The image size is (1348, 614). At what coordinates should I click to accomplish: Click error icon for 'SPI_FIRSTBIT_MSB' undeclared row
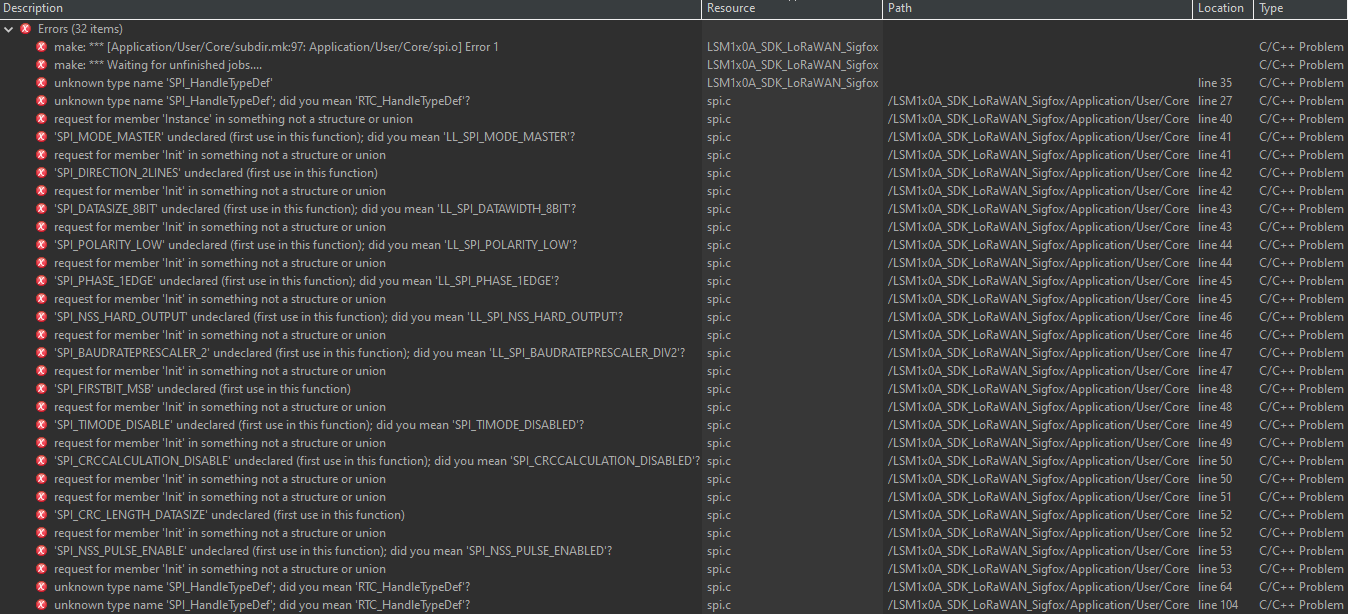click(42, 389)
